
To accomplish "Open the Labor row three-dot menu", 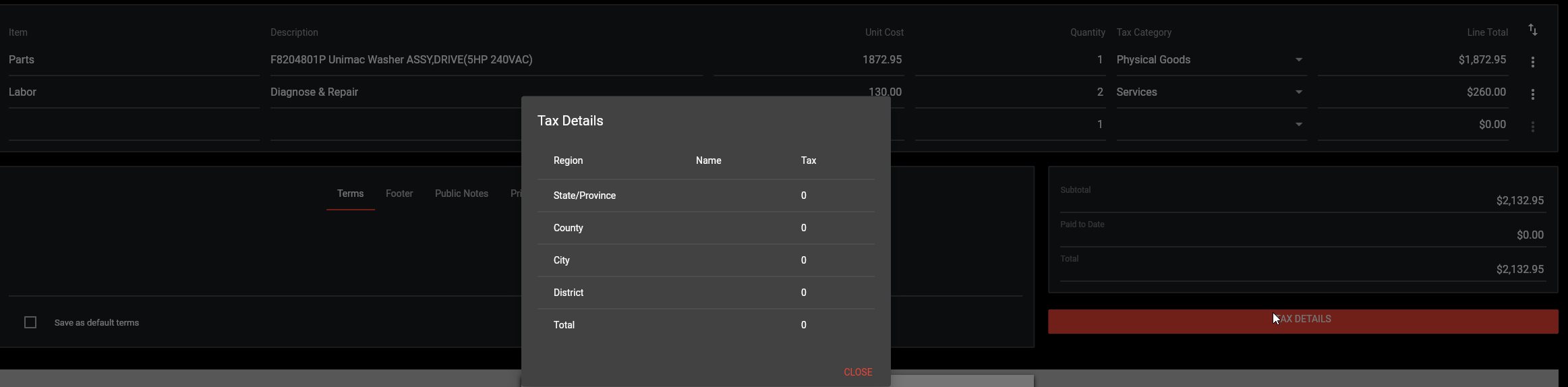I will click(x=1533, y=94).
